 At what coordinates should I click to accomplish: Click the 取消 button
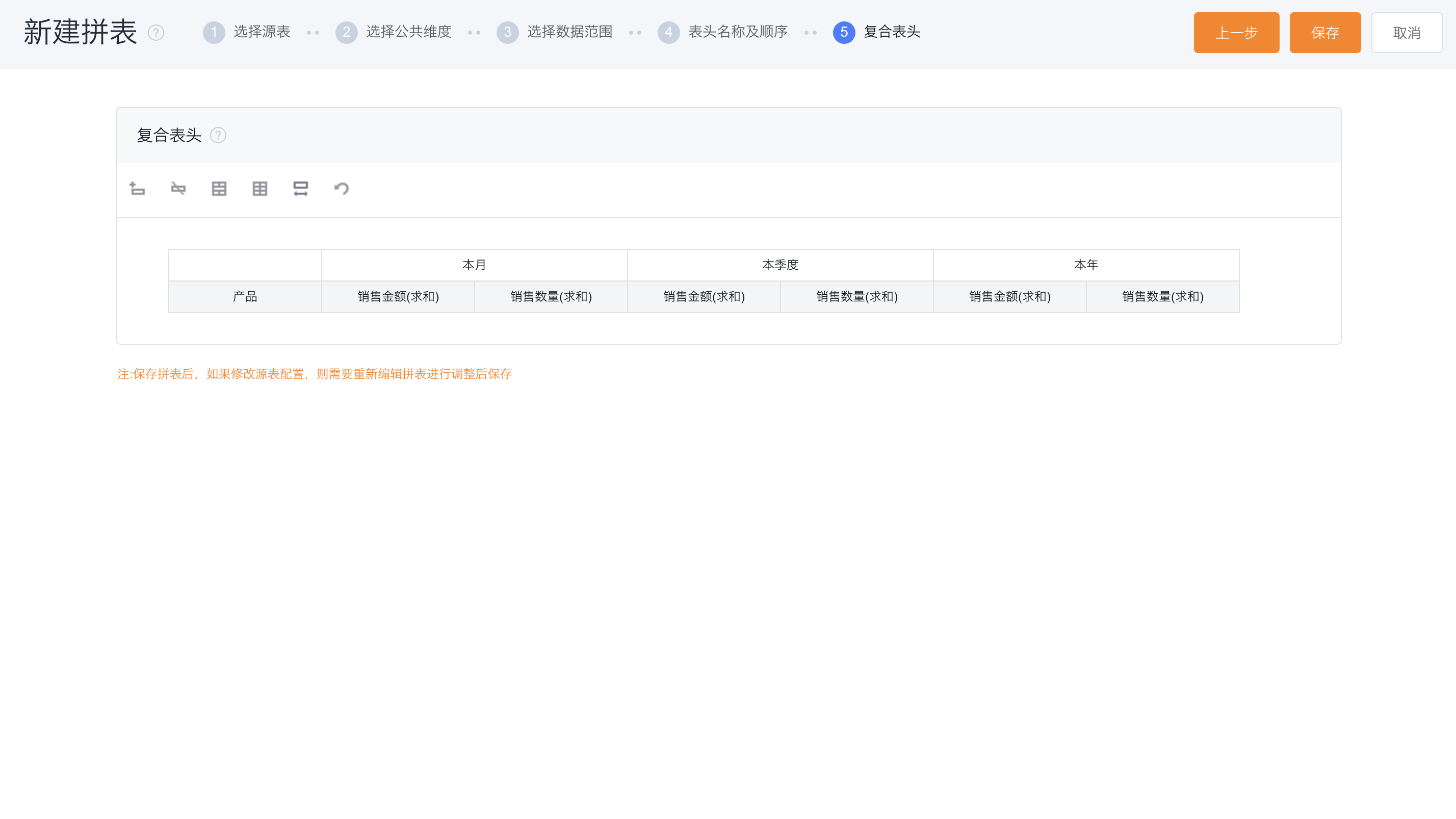1406,33
